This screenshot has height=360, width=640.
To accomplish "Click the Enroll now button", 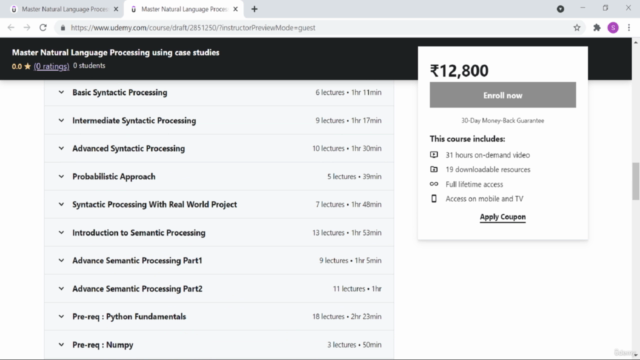I will click(502, 95).
